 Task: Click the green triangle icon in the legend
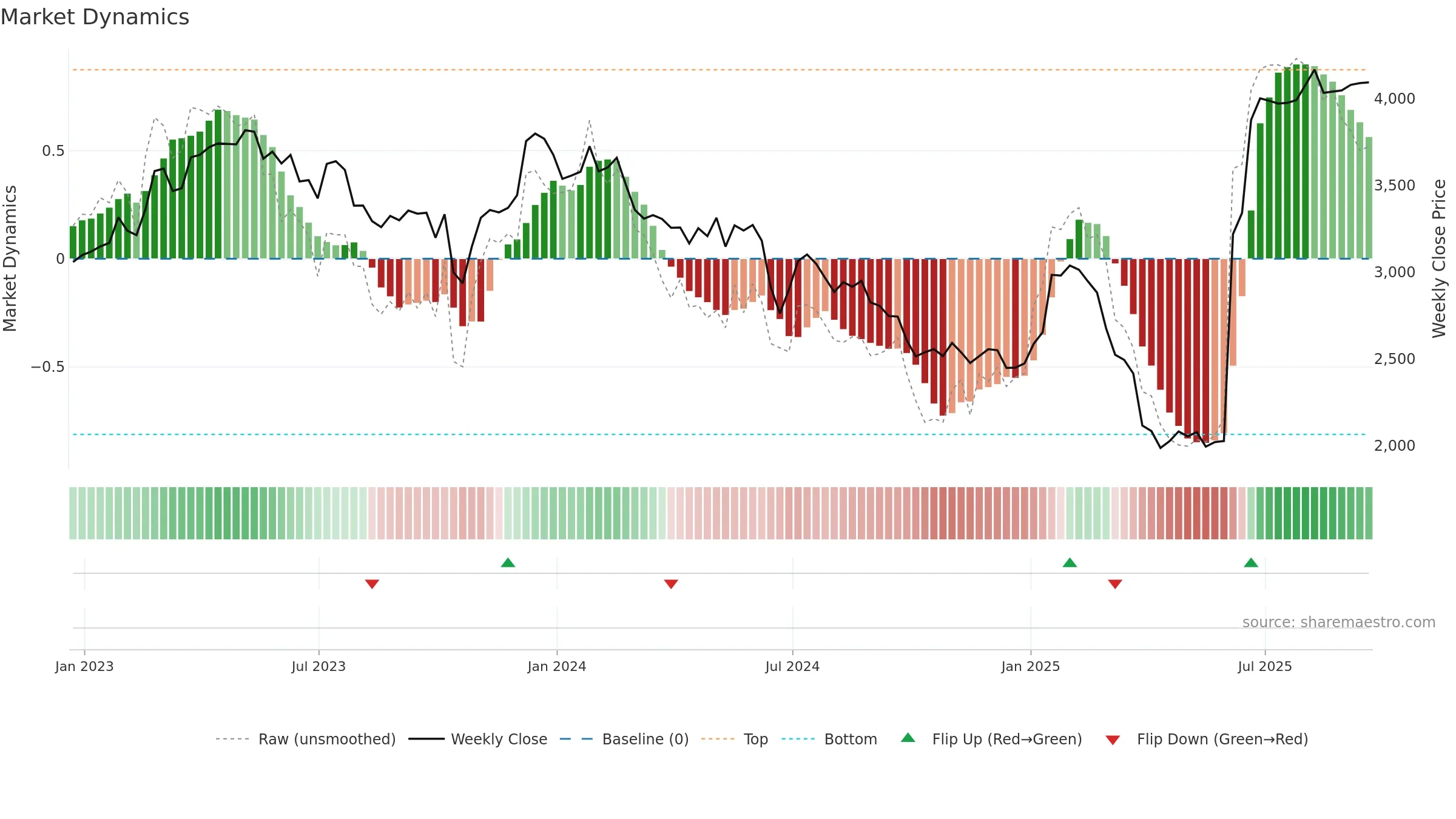pos(908,738)
